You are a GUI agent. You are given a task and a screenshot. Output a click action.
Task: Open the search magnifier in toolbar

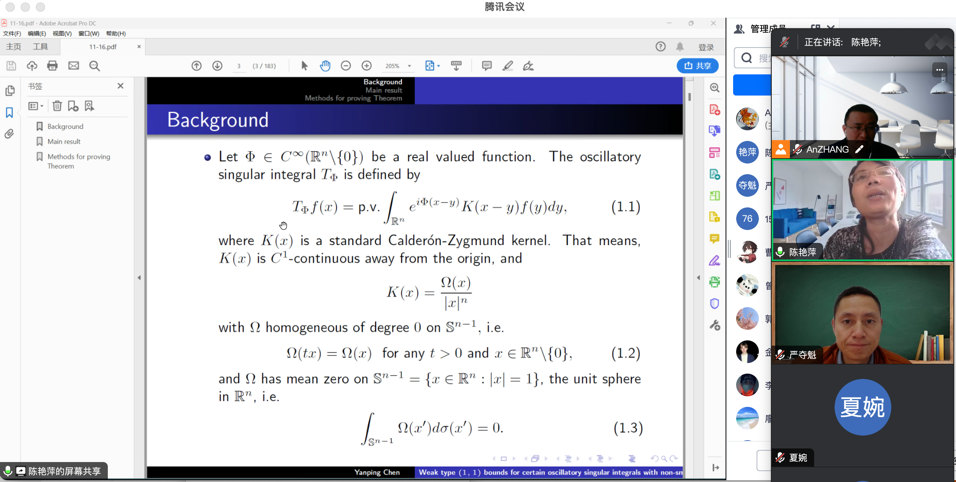[95, 66]
